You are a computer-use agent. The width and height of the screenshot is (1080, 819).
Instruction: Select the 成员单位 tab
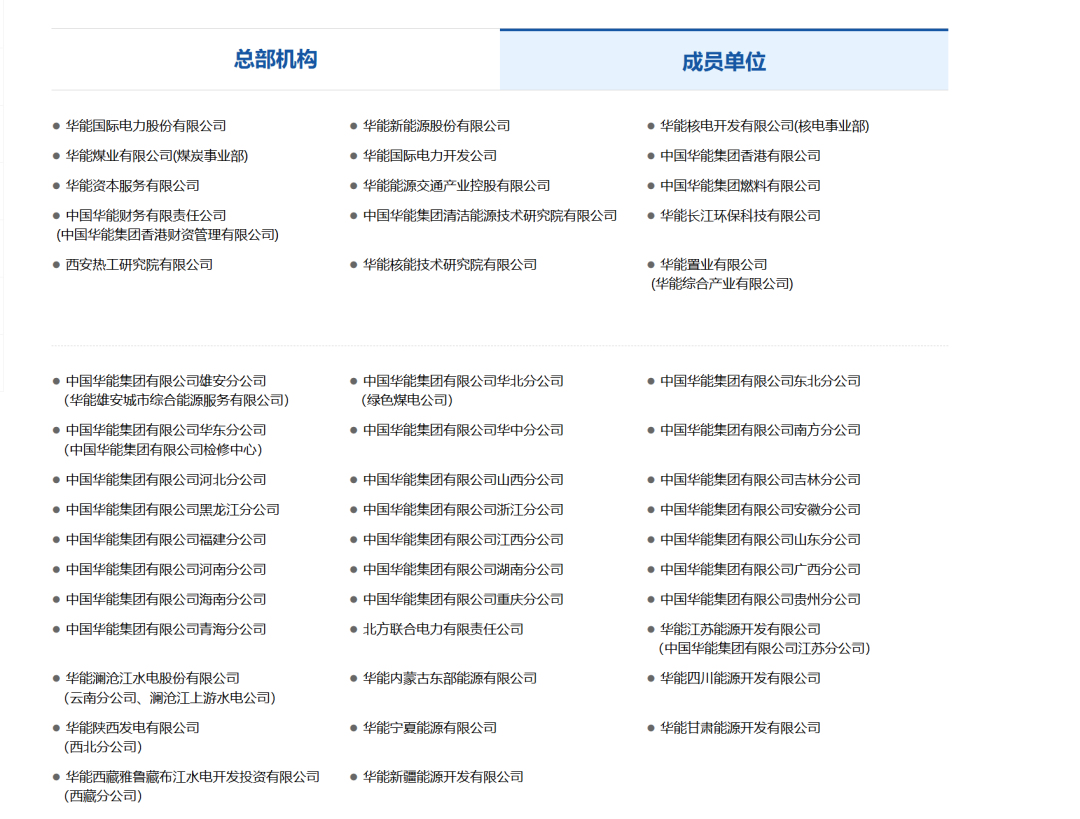(x=724, y=60)
